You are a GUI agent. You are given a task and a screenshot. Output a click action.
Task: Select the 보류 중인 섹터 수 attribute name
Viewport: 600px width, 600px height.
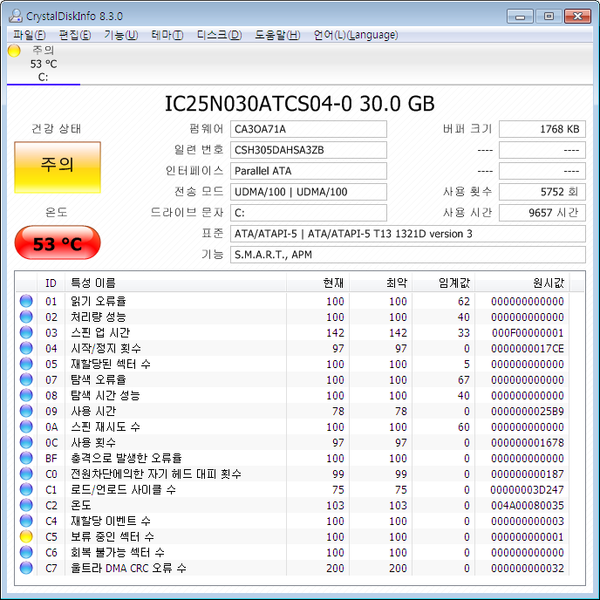point(112,536)
